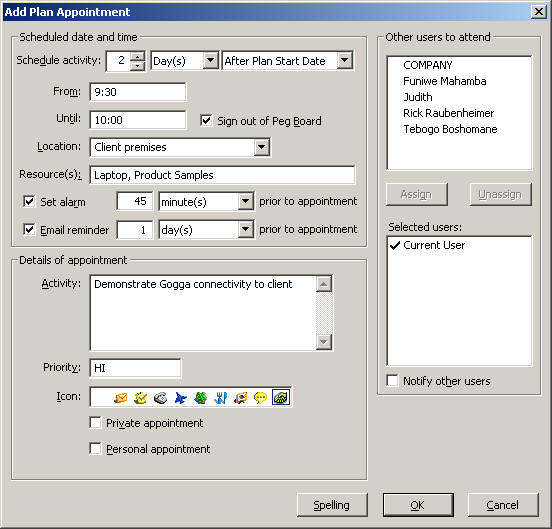Choose the envelope mail icon
This screenshot has width=552, height=529.
point(120,398)
